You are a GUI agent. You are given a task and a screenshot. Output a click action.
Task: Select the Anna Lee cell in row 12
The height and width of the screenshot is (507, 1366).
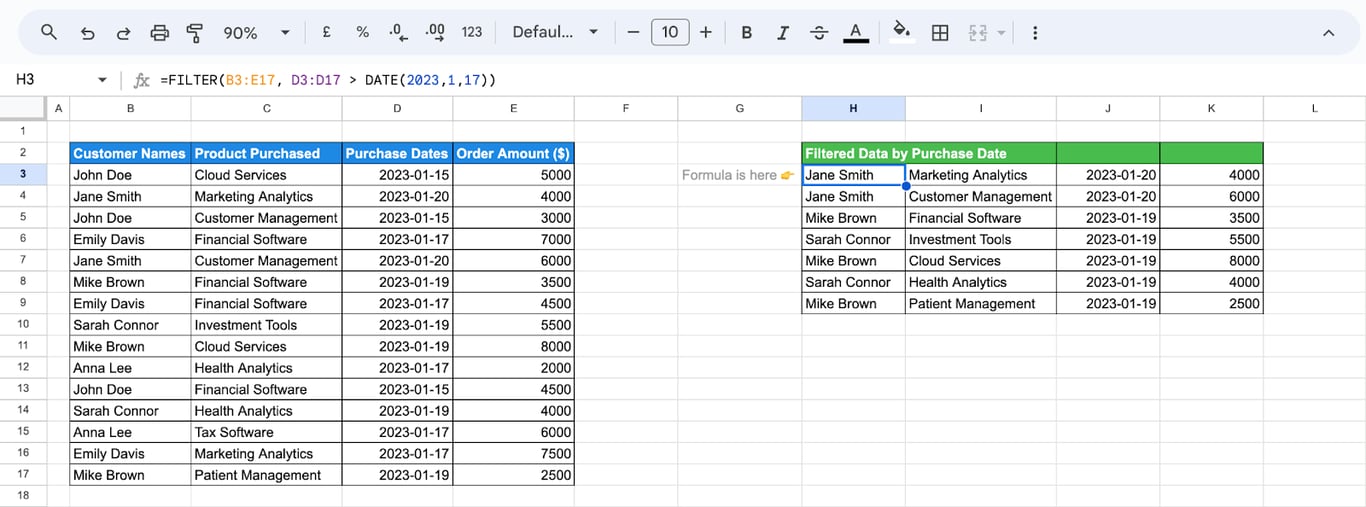click(130, 368)
